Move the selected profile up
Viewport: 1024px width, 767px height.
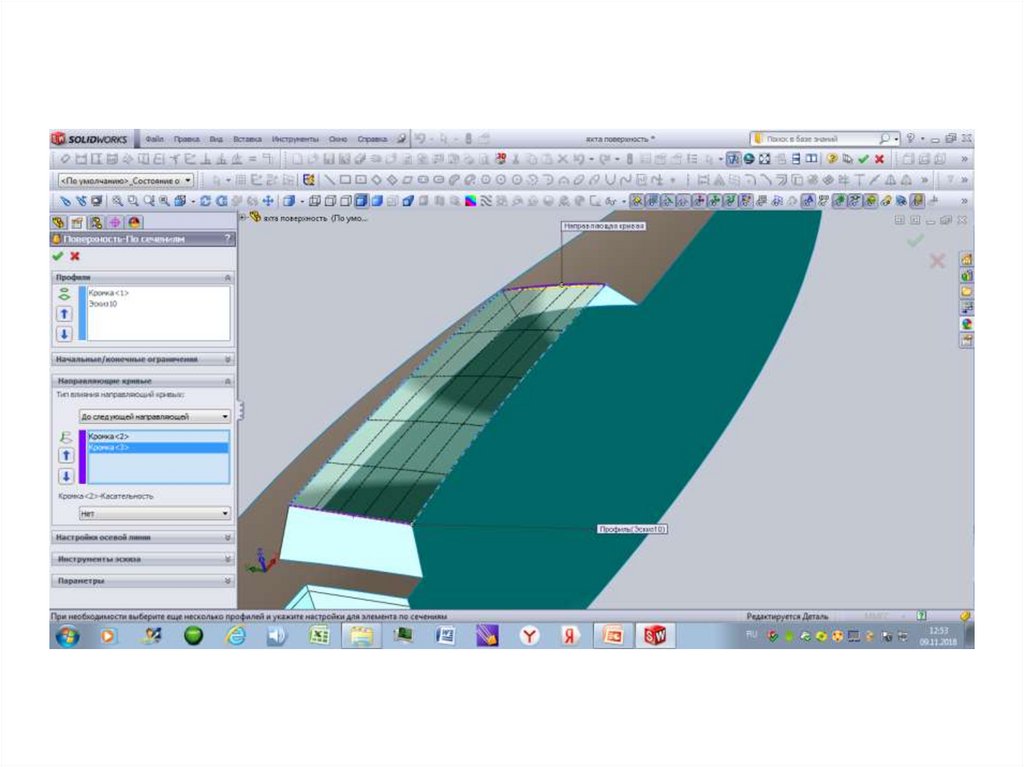coord(65,314)
